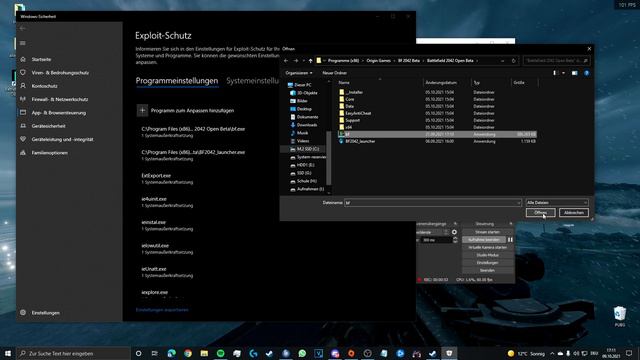Expand Organisieren dropdown in file dialog
Screen dimensions: 640x360
pyautogui.click(x=299, y=73)
